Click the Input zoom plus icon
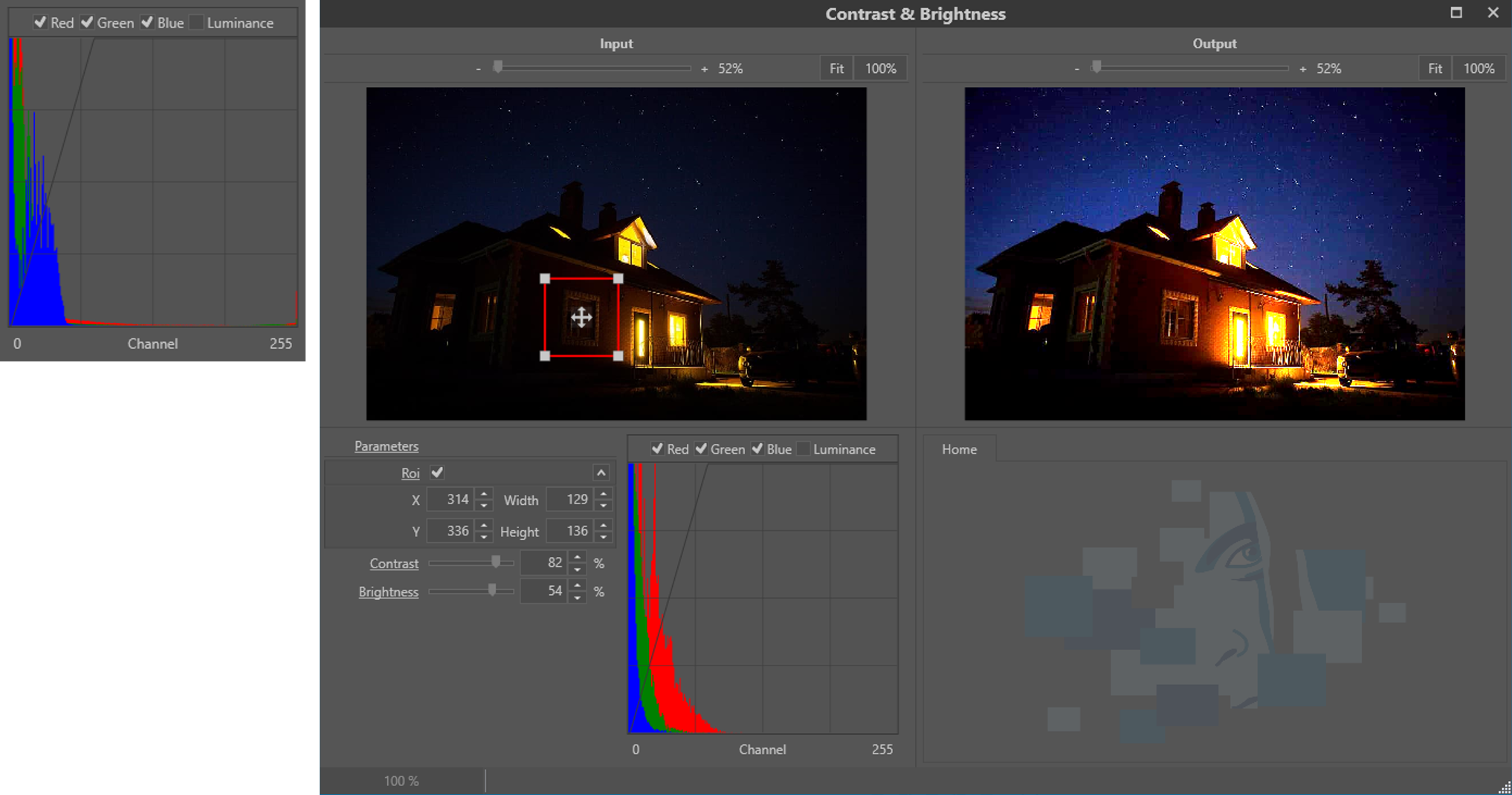 click(704, 68)
